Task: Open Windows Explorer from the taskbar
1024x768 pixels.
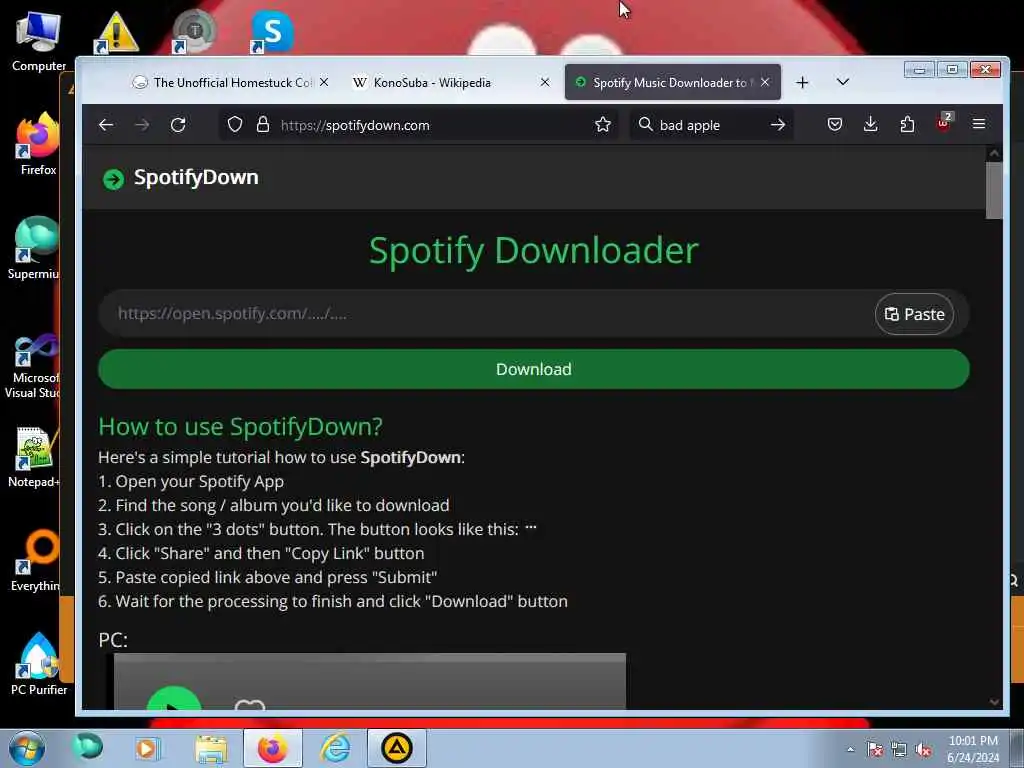Action: point(210,748)
